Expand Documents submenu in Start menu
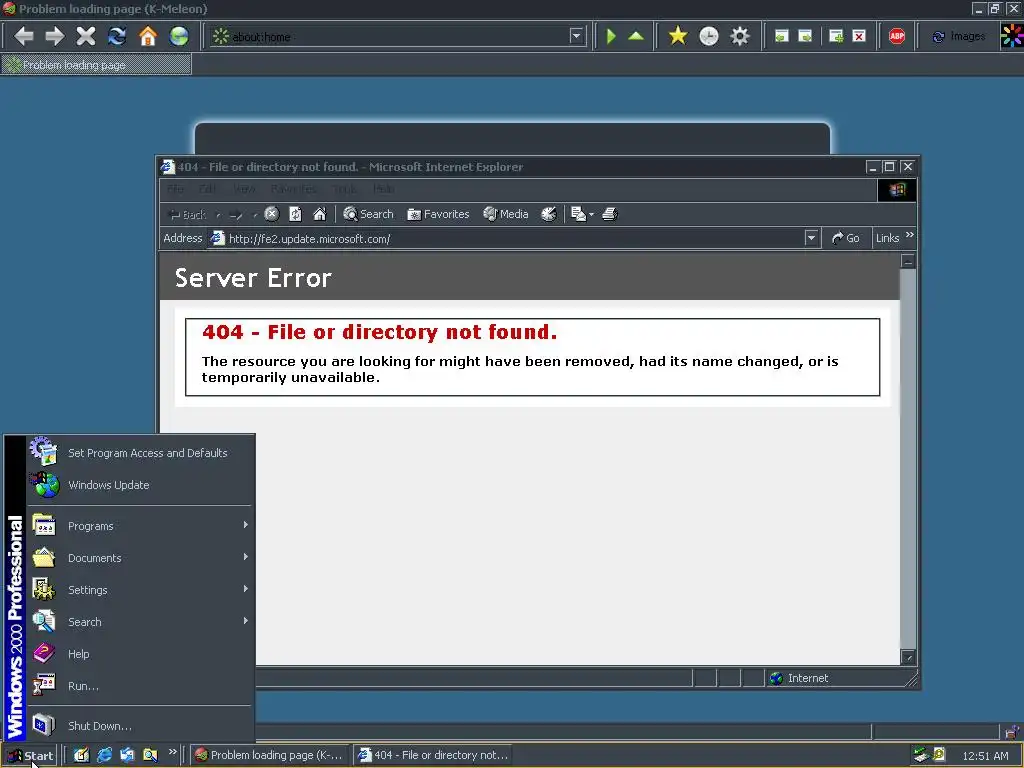 [x=139, y=558]
